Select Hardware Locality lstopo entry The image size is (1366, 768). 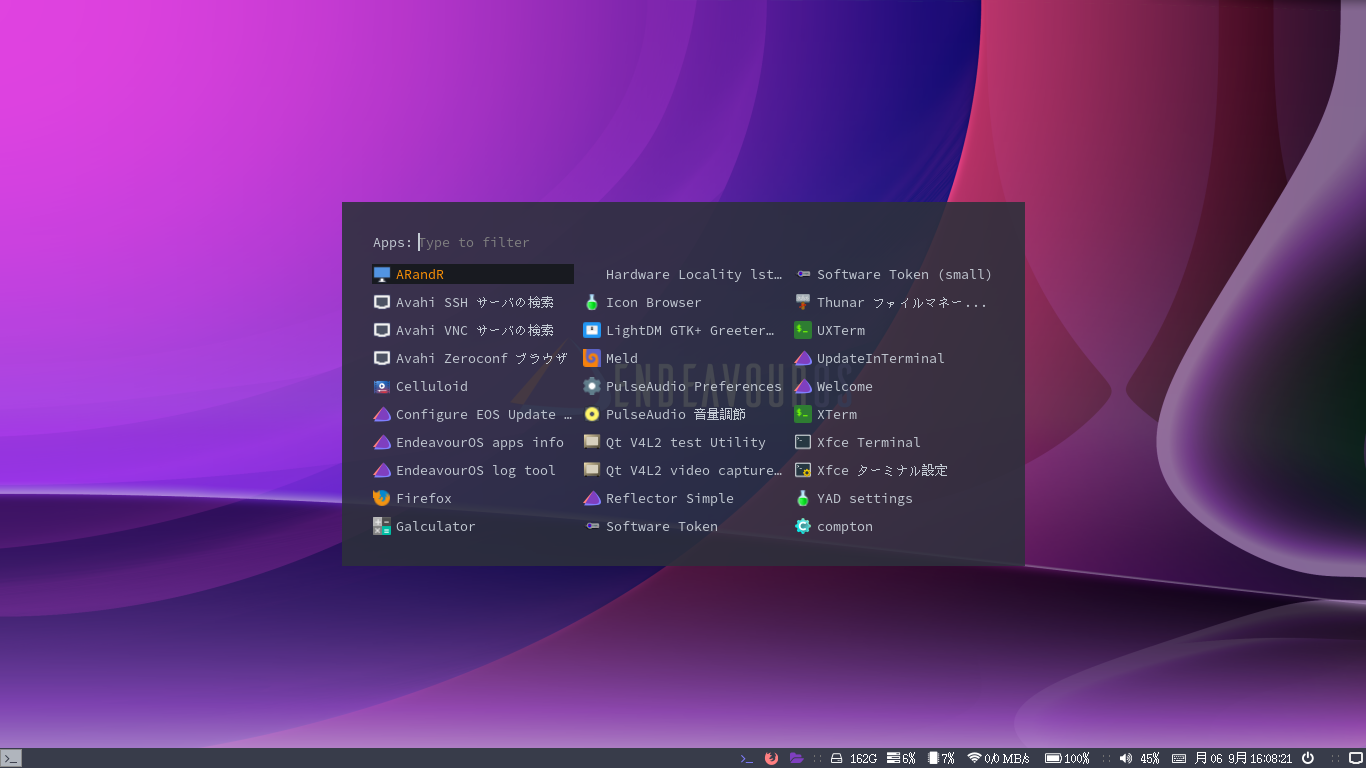click(x=684, y=274)
